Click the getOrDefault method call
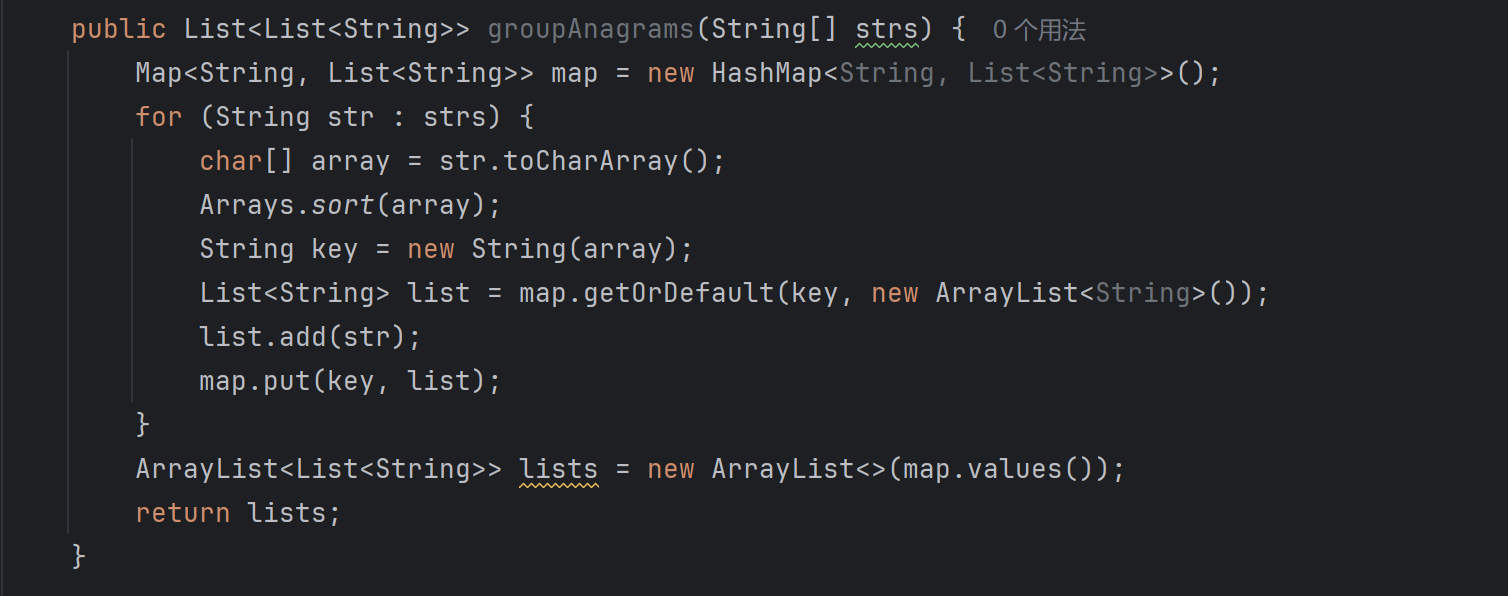1508x596 pixels. (679, 293)
